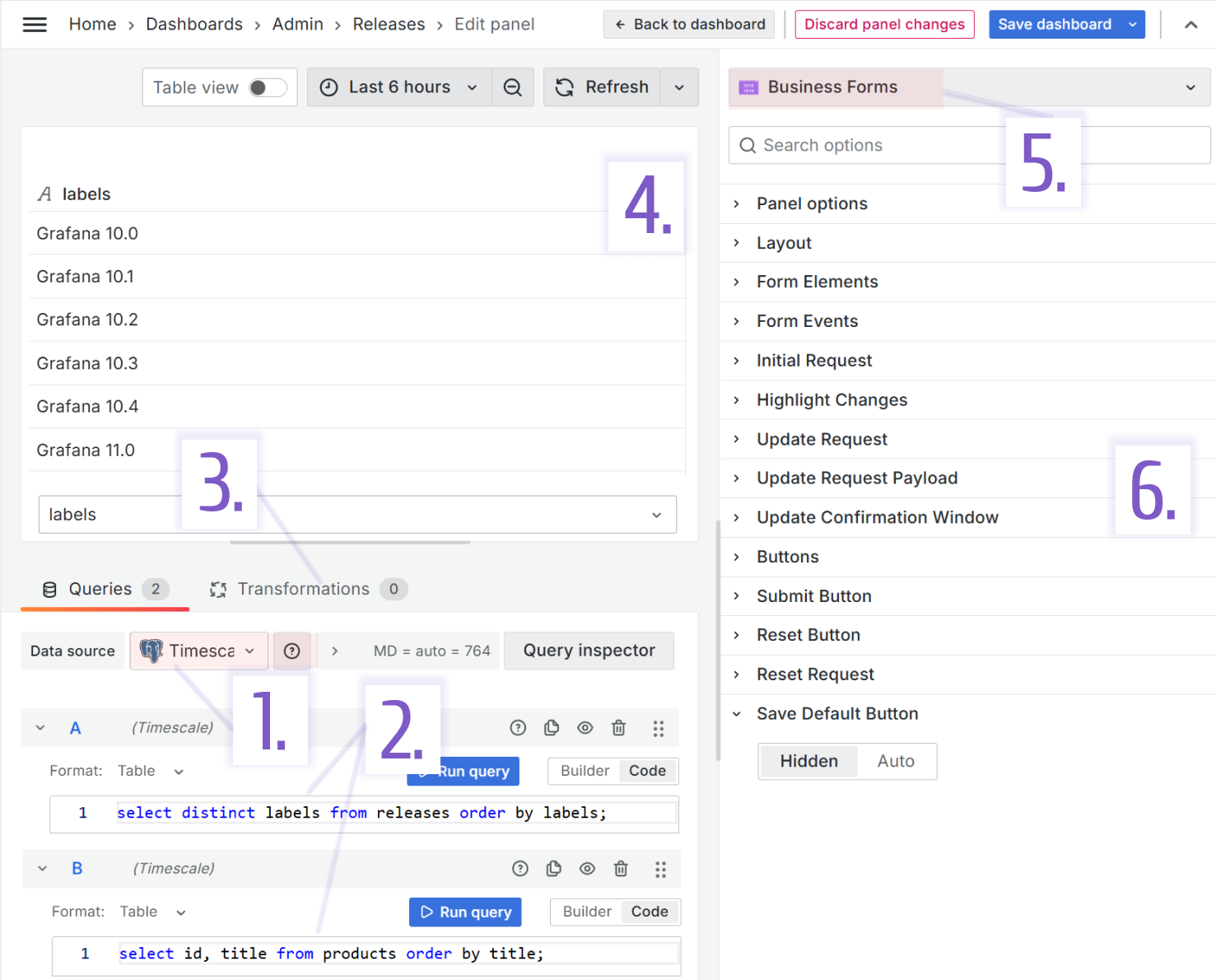Duplicate query A
Image resolution: width=1216 pixels, height=980 pixels.
(552, 728)
